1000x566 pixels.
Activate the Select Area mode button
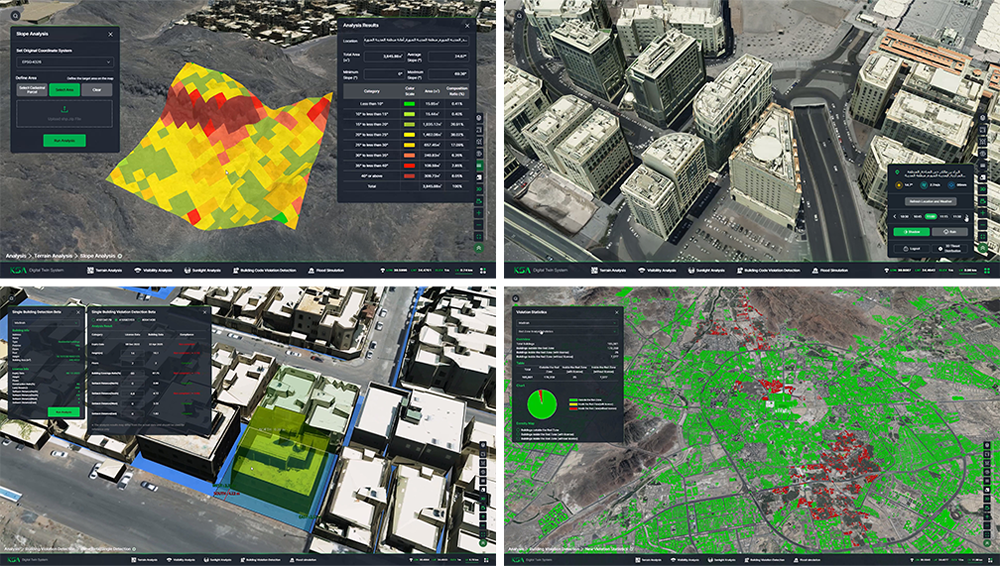coord(65,89)
